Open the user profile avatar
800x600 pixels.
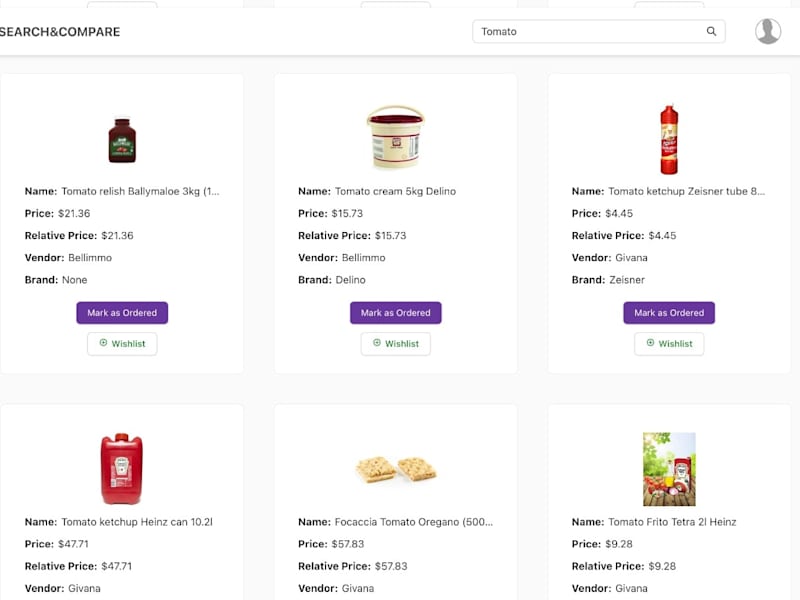click(x=768, y=31)
